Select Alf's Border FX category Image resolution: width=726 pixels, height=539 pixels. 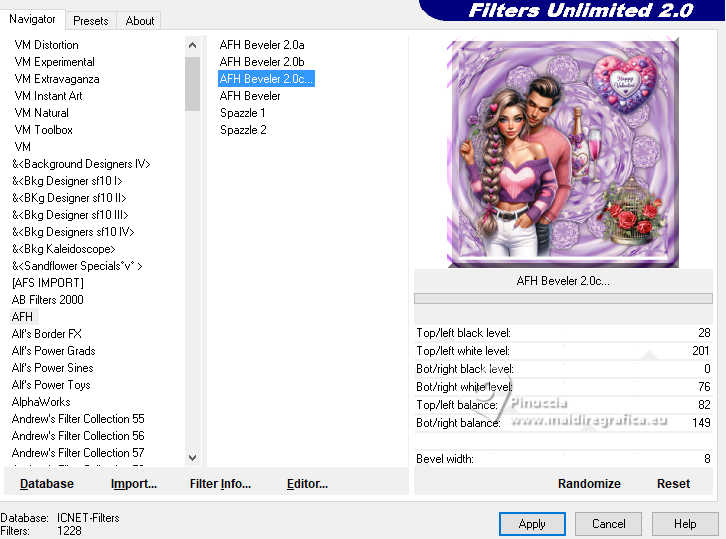[x=46, y=334]
